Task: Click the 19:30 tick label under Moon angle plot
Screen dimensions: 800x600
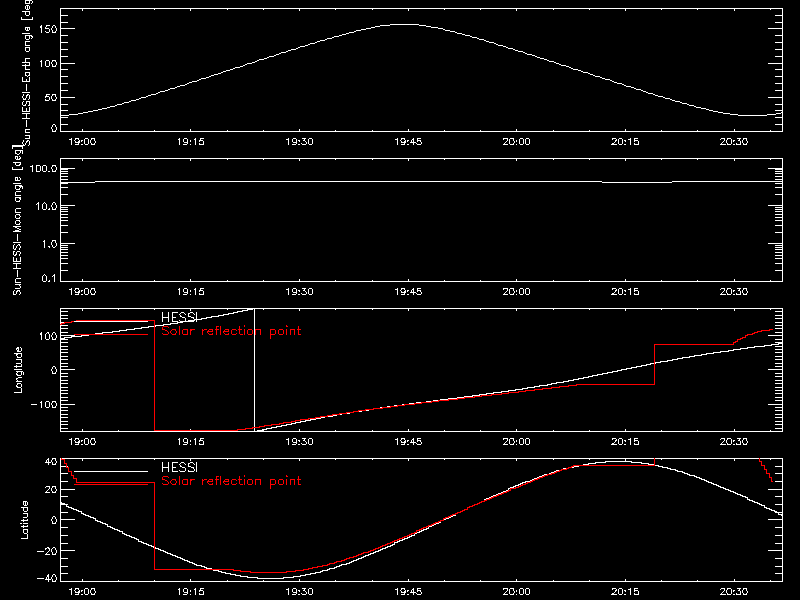Action: 299,292
